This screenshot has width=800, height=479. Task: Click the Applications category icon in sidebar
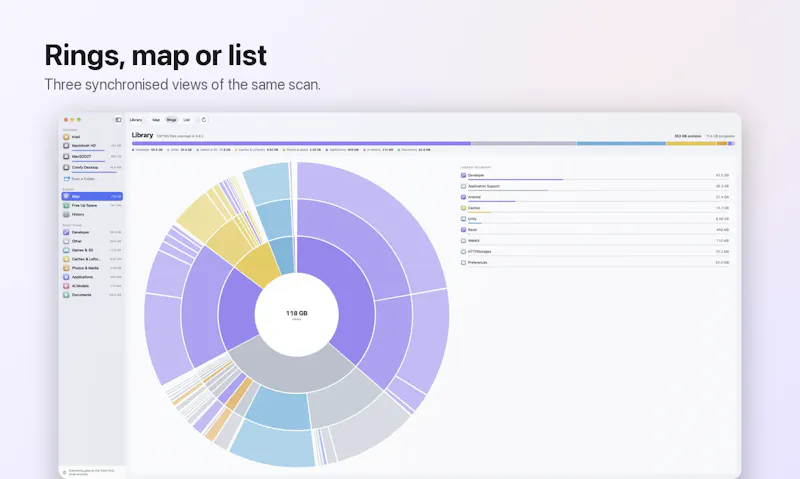click(66, 277)
